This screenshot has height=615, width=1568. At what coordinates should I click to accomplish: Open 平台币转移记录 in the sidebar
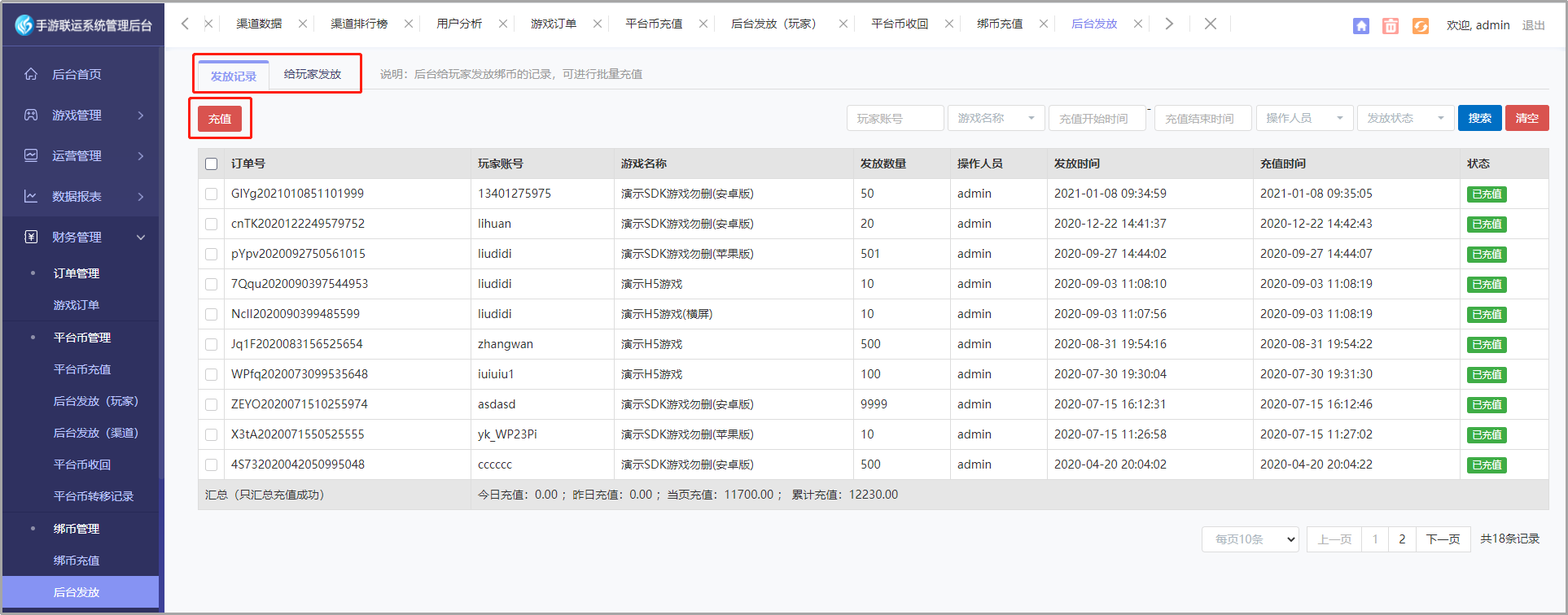[x=94, y=496]
